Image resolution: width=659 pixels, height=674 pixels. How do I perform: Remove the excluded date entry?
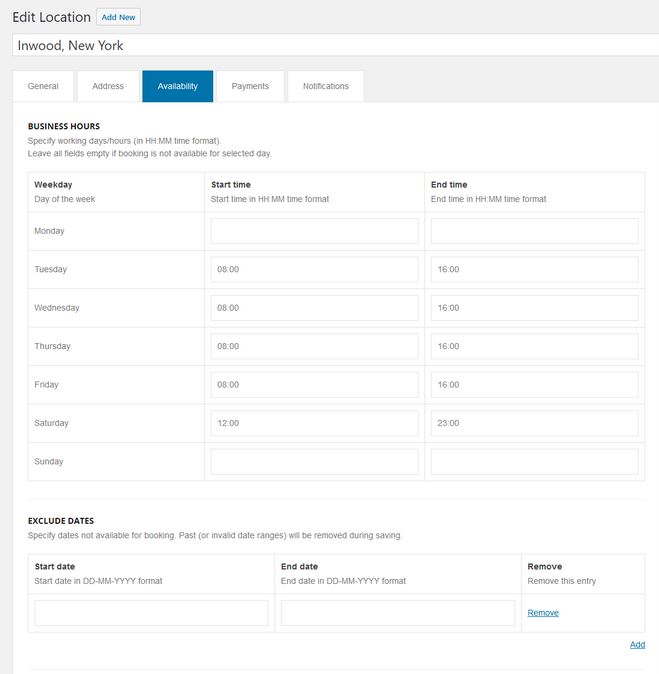click(543, 613)
